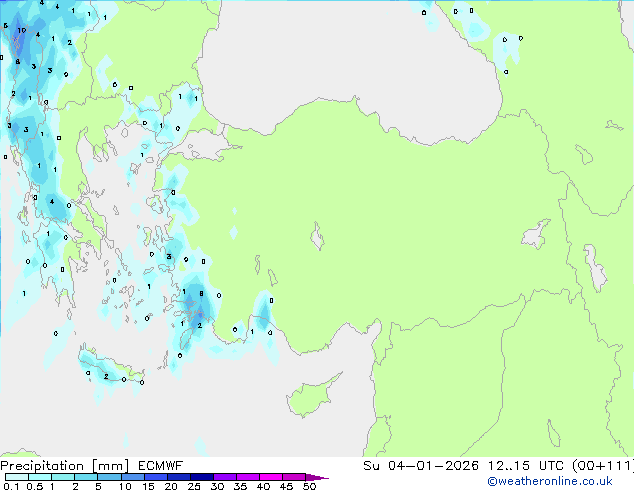Click the forecast offset '(00+111)'
634x490 pixels.
[603, 466]
